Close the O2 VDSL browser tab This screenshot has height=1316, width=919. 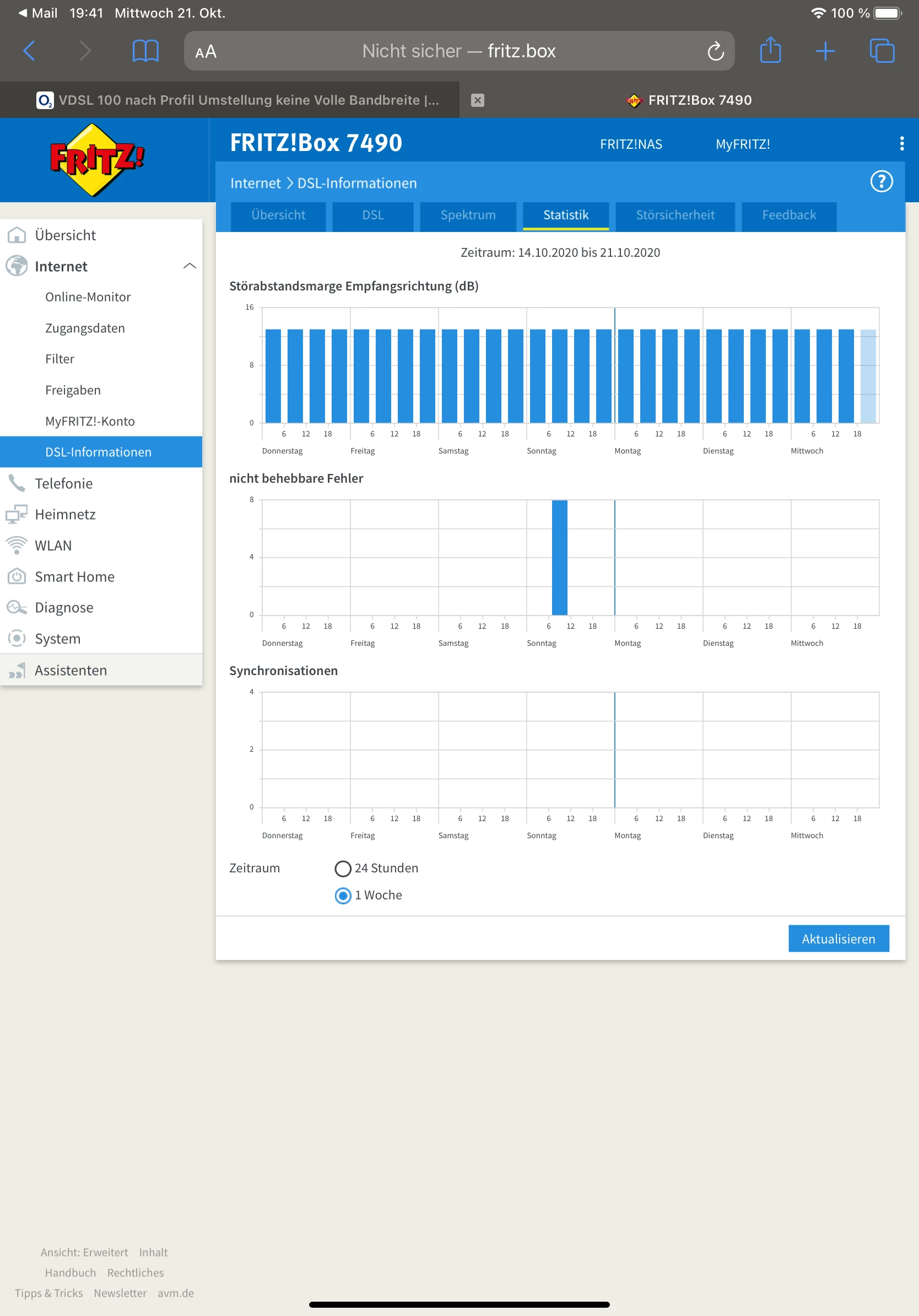tap(477, 100)
